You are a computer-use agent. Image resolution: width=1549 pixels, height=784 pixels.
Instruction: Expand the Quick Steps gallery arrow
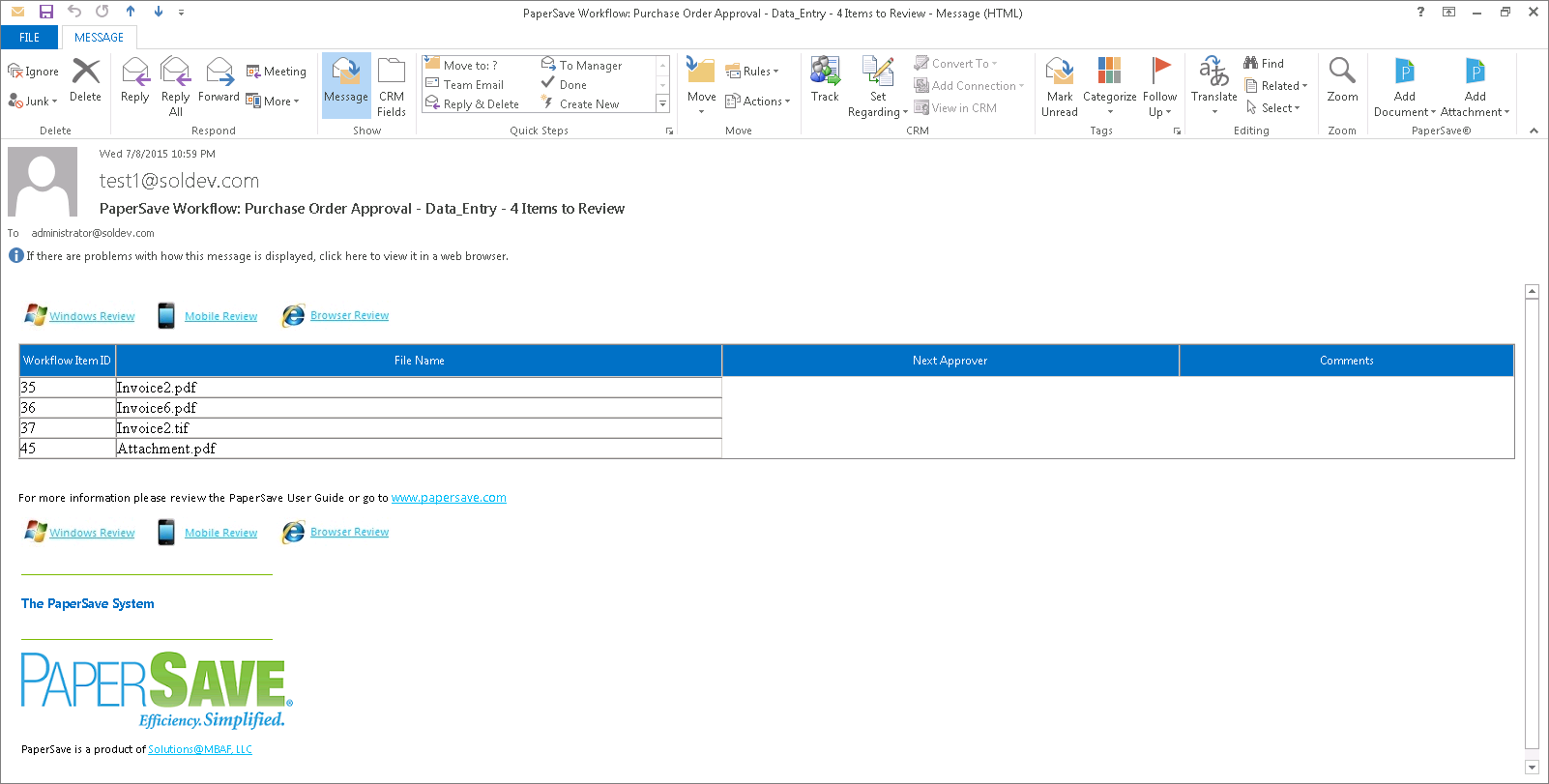click(662, 103)
